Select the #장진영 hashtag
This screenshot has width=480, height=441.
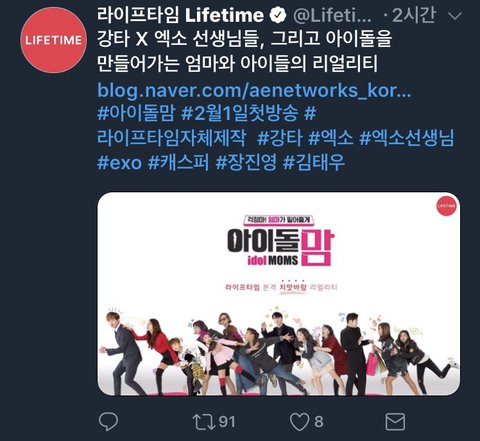[246, 163]
